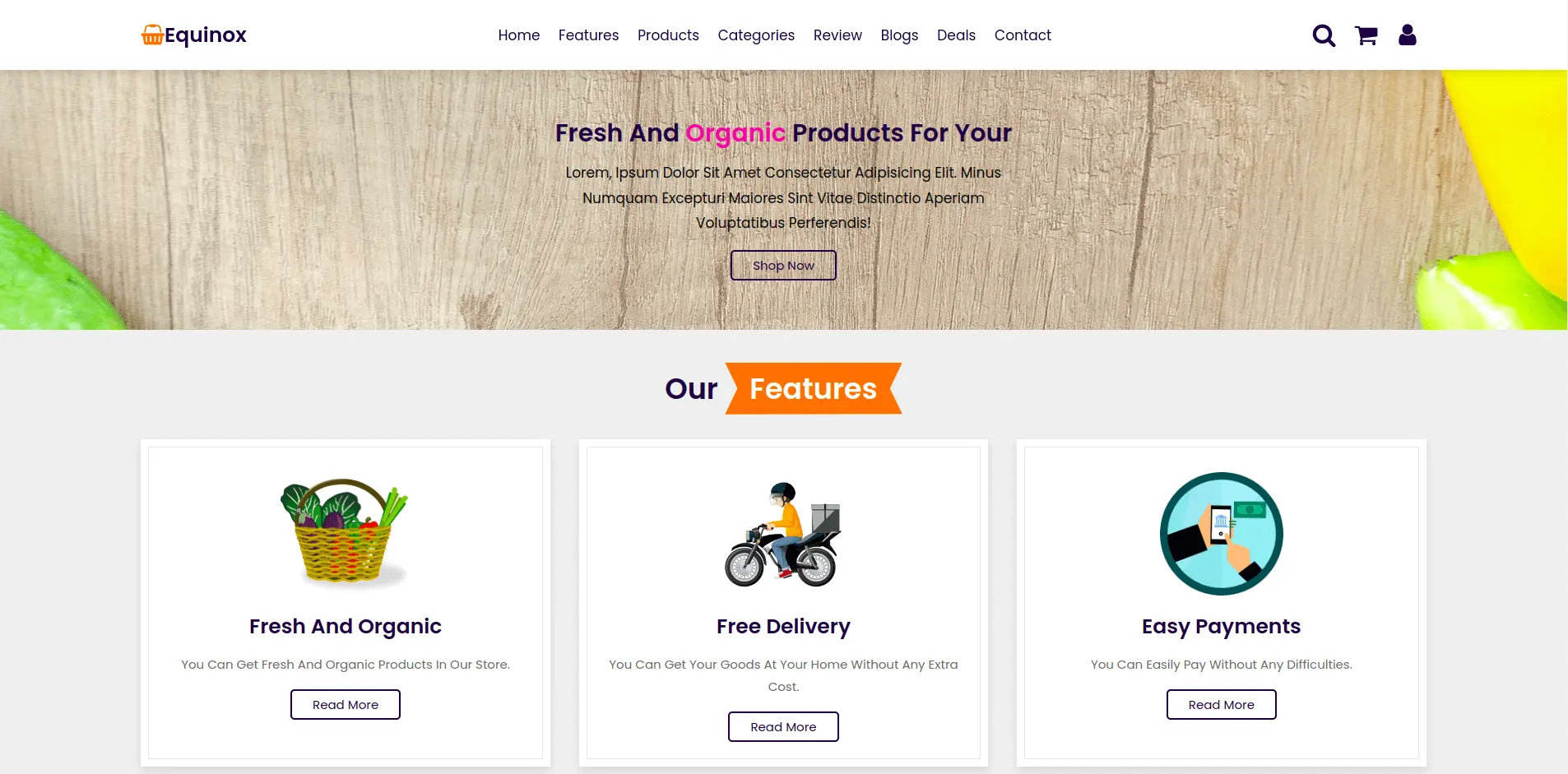Click Read More under Fresh And Organic
Image resolution: width=1568 pixels, height=774 pixels.
coord(346,705)
